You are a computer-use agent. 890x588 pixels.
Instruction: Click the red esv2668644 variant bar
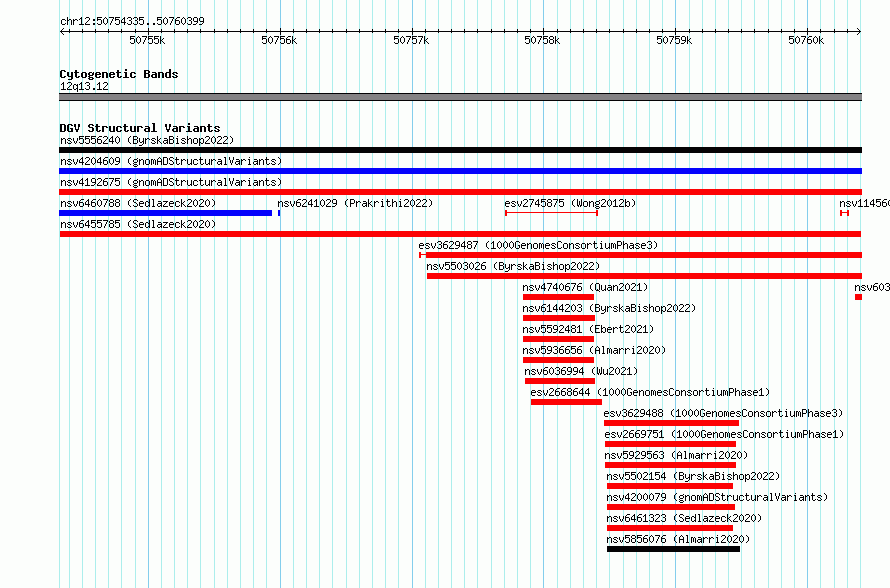tap(566, 402)
